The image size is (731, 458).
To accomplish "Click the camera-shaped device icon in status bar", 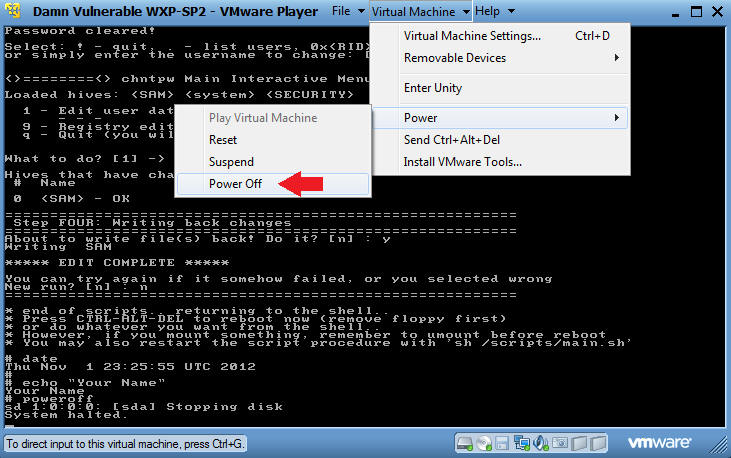I will (x=560, y=443).
